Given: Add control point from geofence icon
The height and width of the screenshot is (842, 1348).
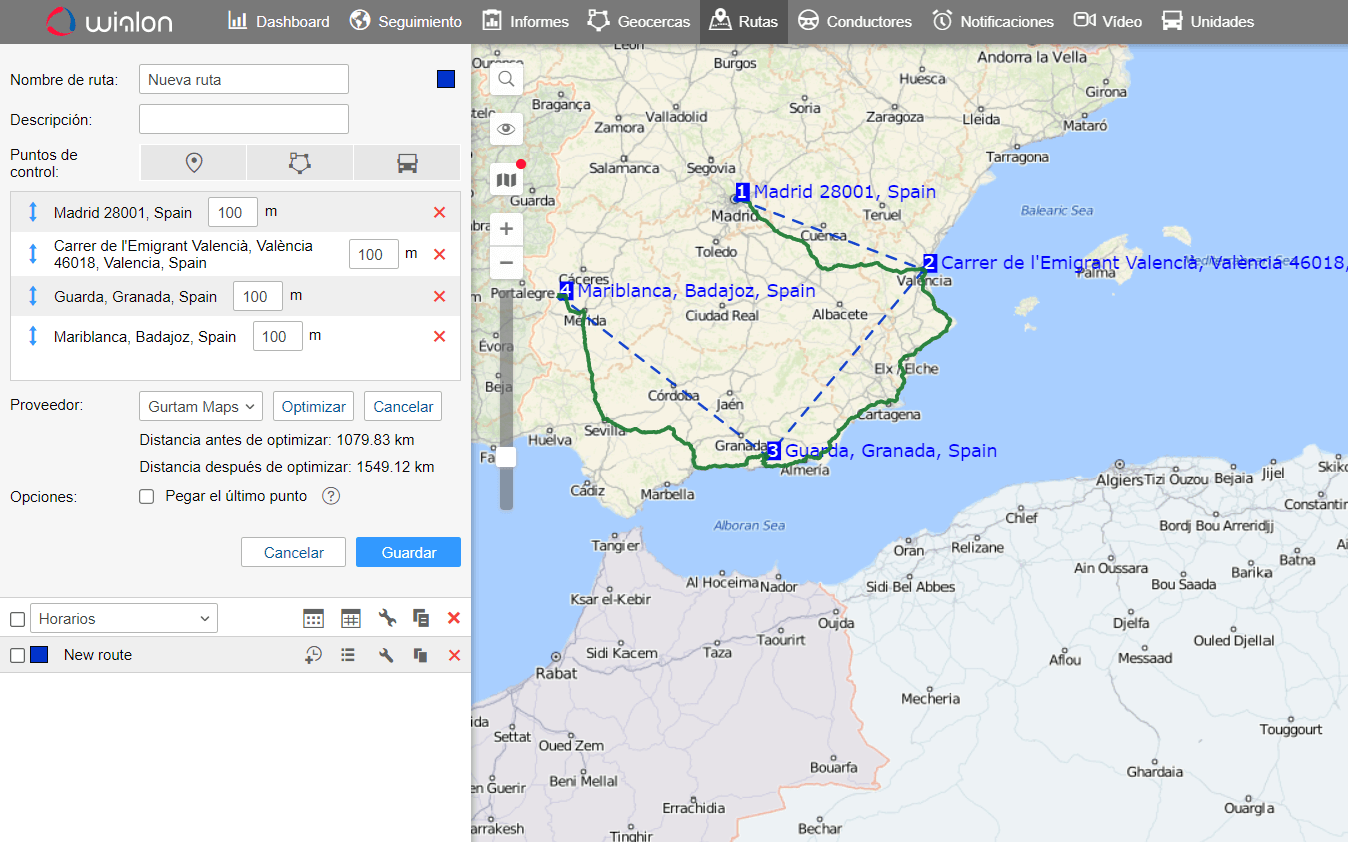Looking at the screenshot, I should 300,163.
